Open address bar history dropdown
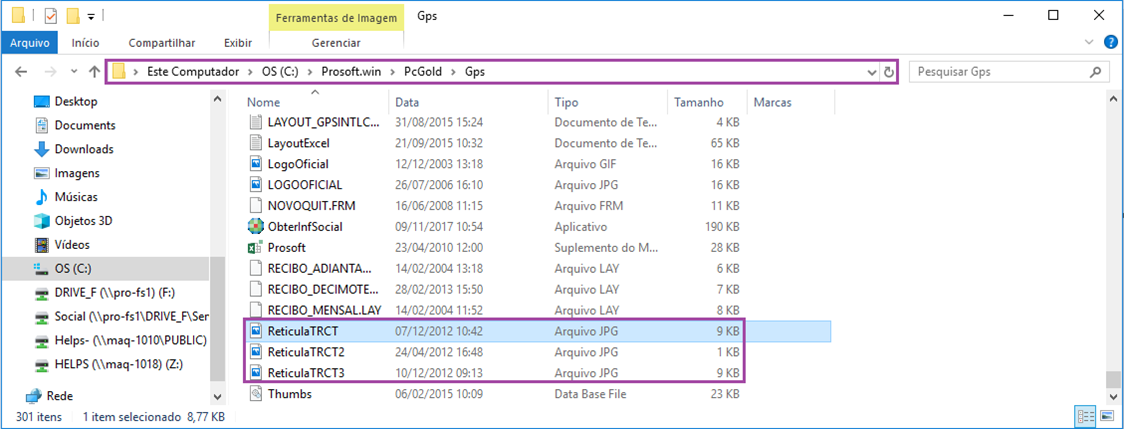This screenshot has width=1124, height=429. pos(872,72)
